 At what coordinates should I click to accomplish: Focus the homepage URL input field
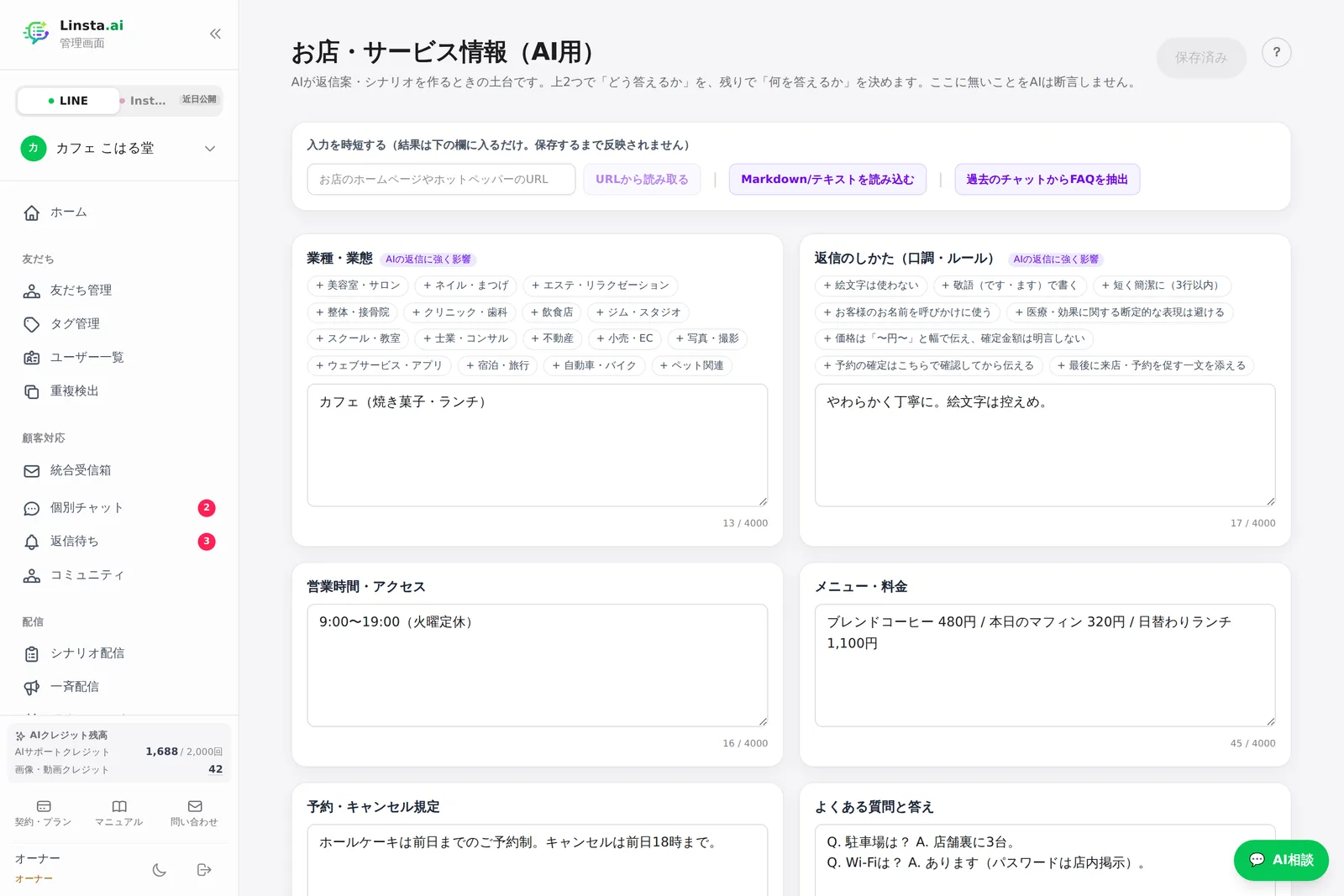pyautogui.click(x=441, y=180)
